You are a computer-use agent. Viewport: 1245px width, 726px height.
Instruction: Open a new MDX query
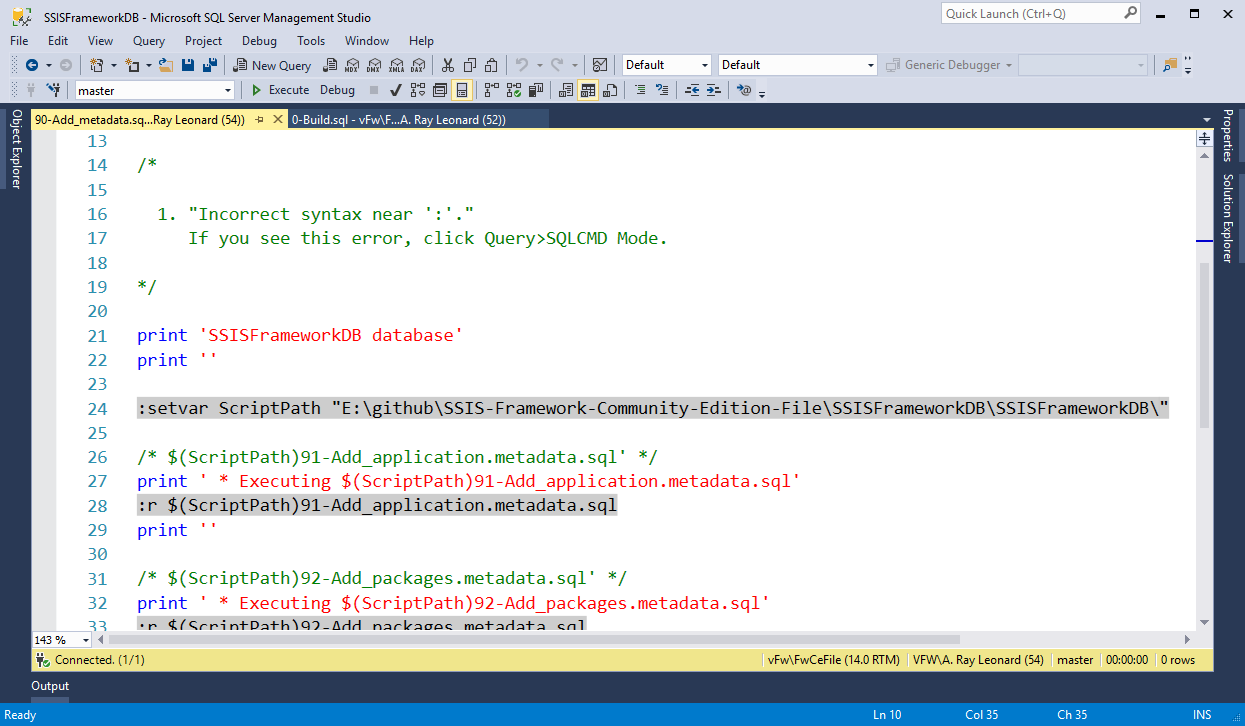click(352, 65)
